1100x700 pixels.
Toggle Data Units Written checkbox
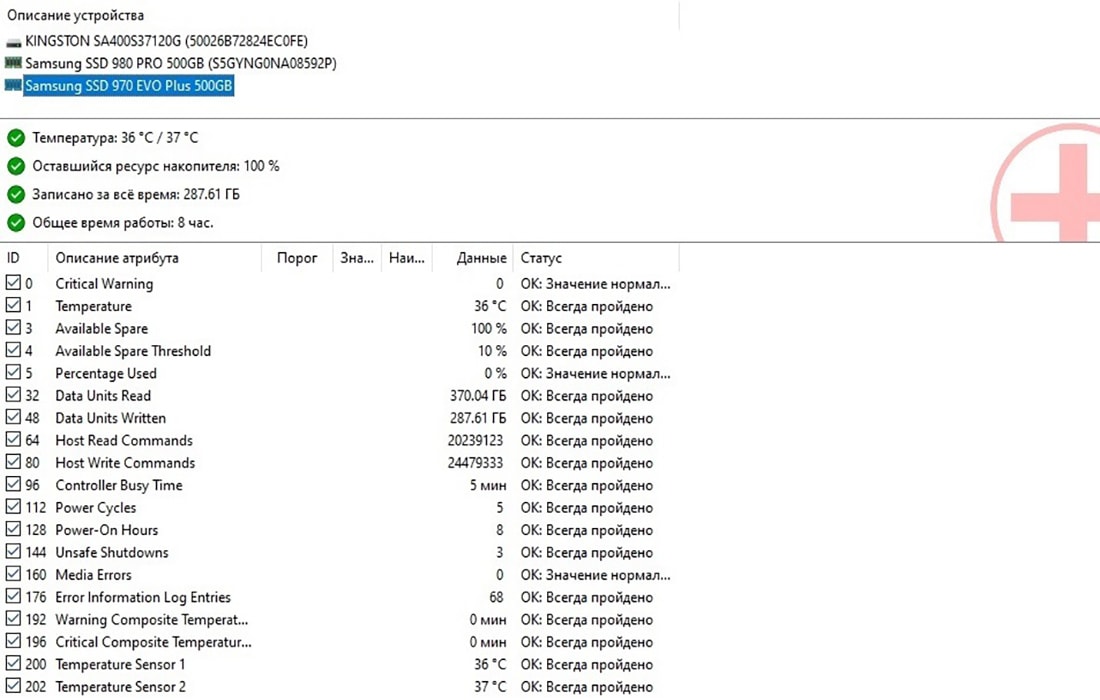13,417
